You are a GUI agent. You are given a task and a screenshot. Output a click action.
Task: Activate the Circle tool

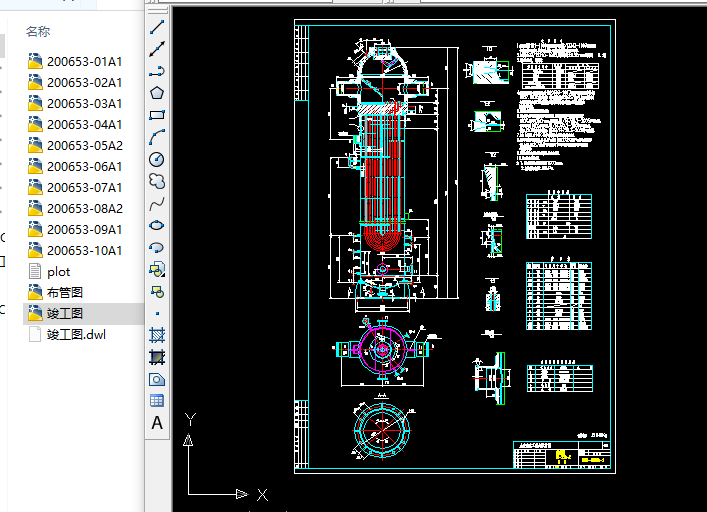(157, 159)
